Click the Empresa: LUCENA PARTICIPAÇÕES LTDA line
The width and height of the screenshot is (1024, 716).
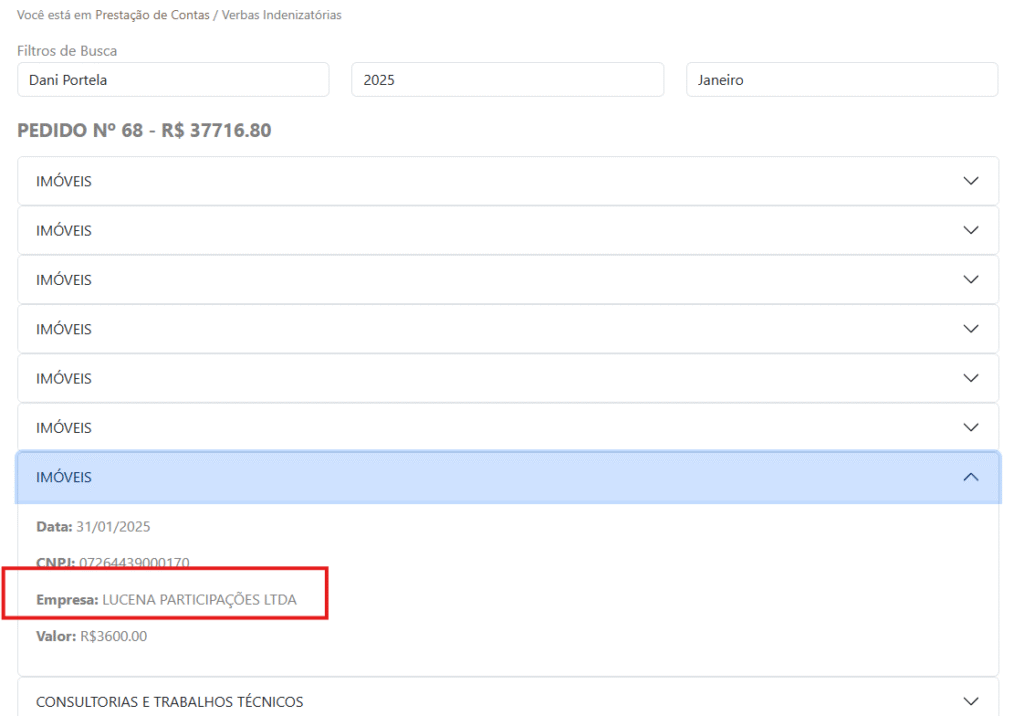pos(167,600)
